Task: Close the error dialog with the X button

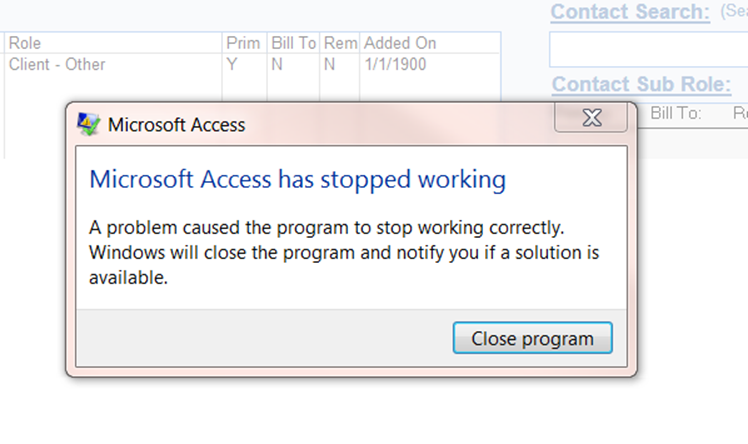Action: tap(591, 117)
